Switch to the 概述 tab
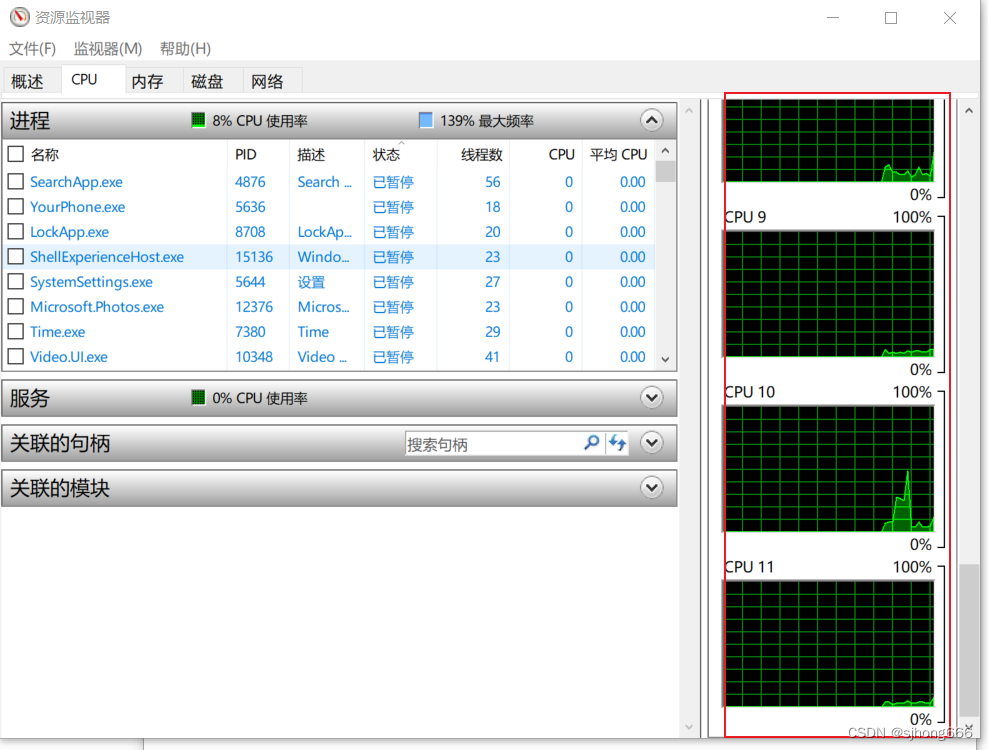The image size is (988, 750). 28,81
